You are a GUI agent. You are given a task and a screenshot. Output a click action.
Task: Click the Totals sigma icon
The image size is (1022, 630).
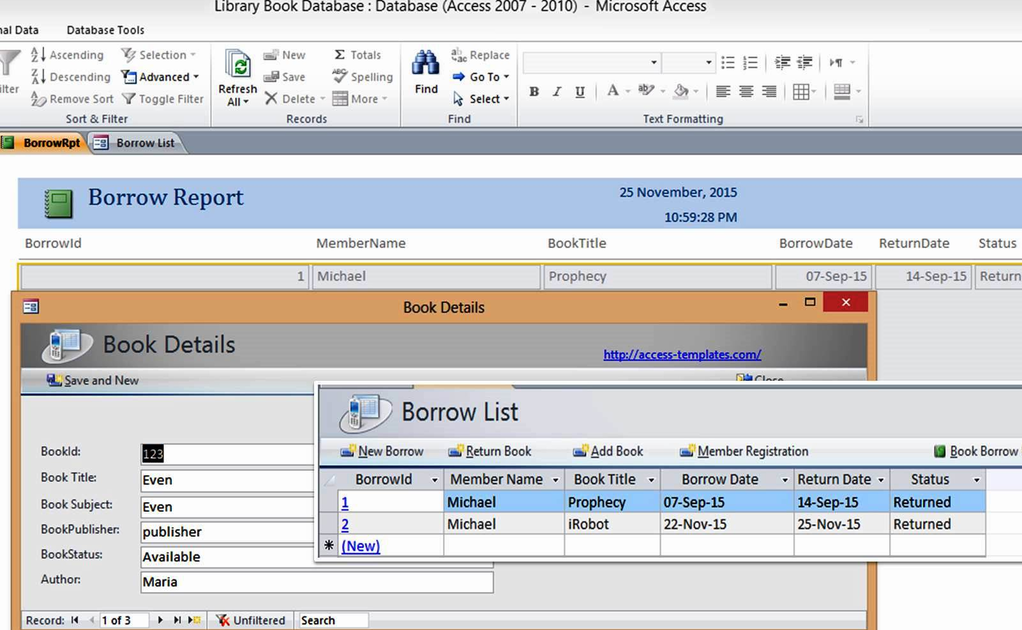coord(342,54)
